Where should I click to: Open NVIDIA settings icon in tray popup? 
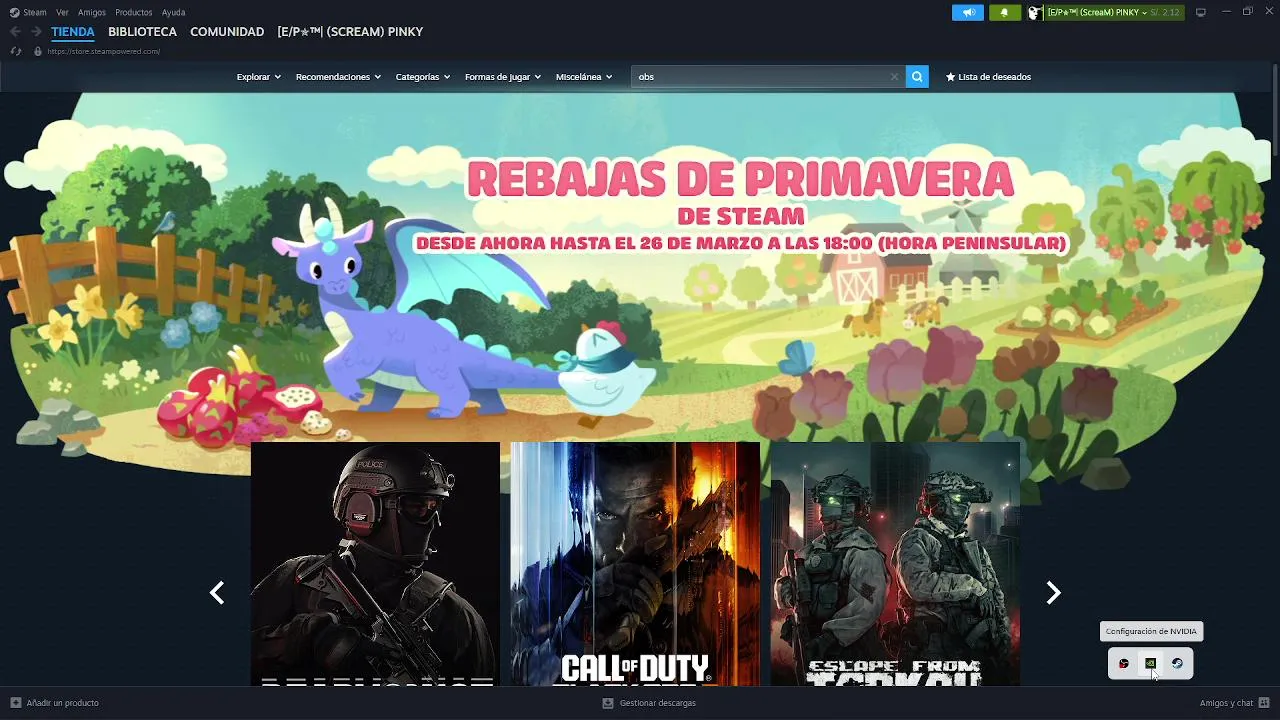coord(1150,663)
